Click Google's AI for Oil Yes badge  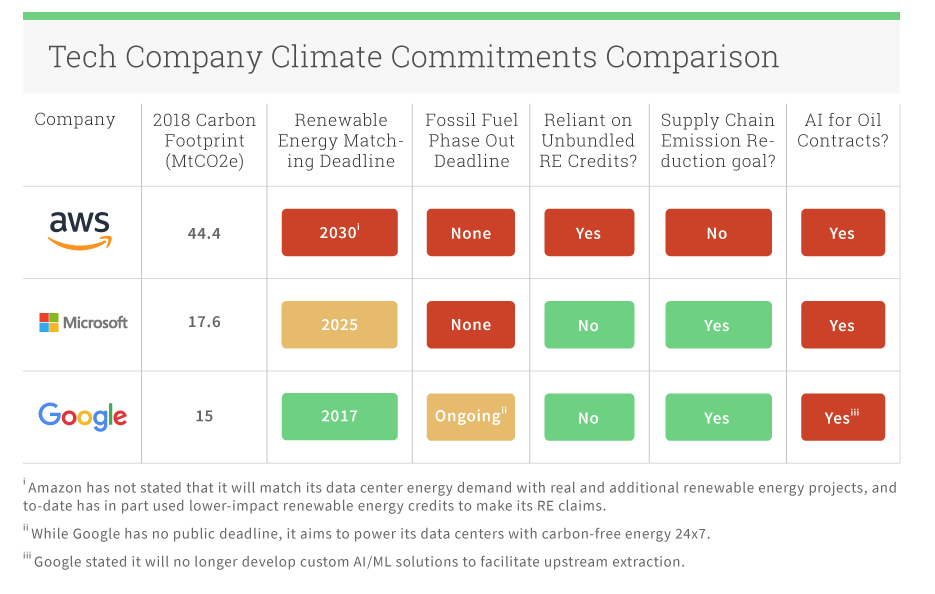[842, 417]
